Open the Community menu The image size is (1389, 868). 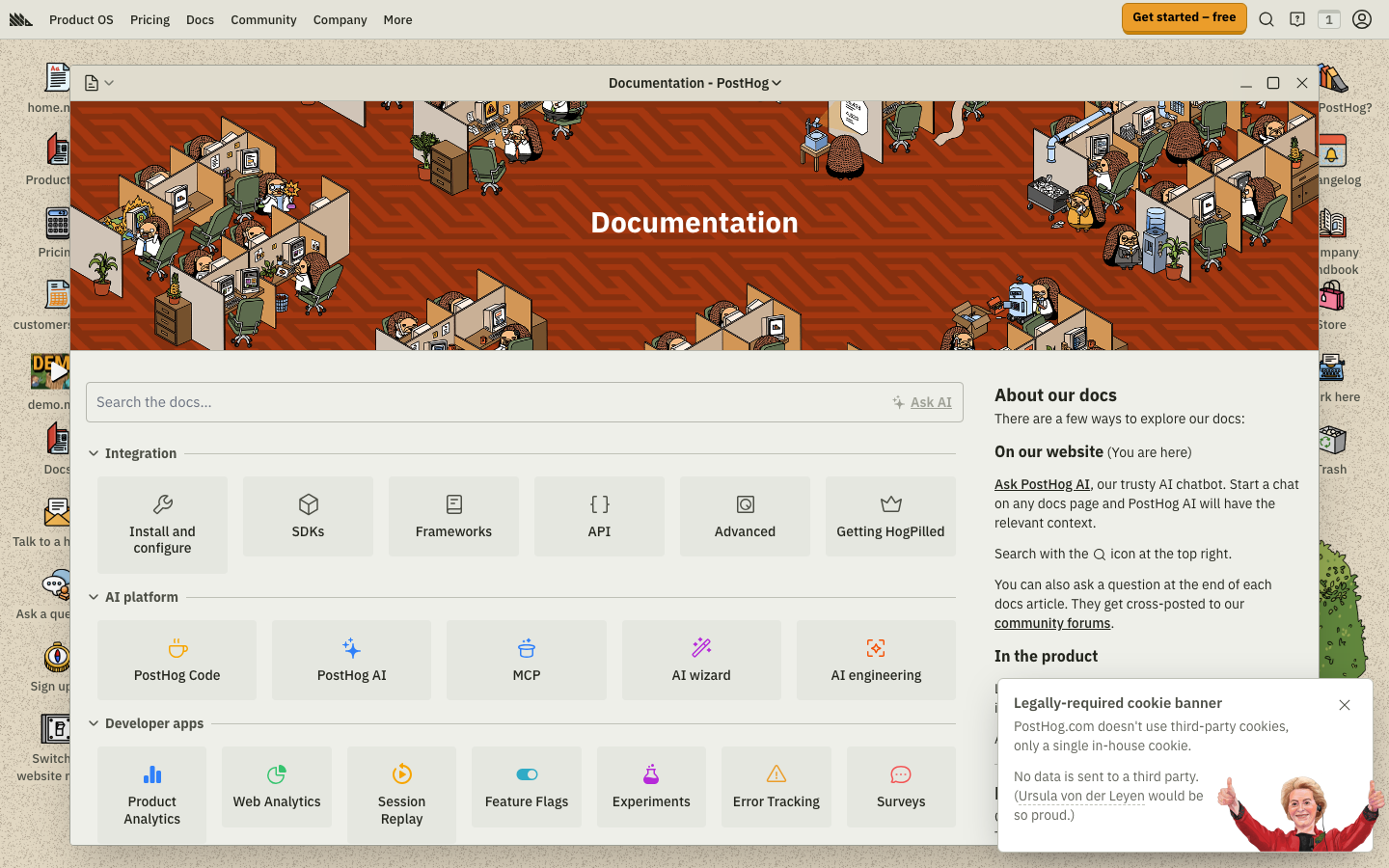pyautogui.click(x=263, y=19)
